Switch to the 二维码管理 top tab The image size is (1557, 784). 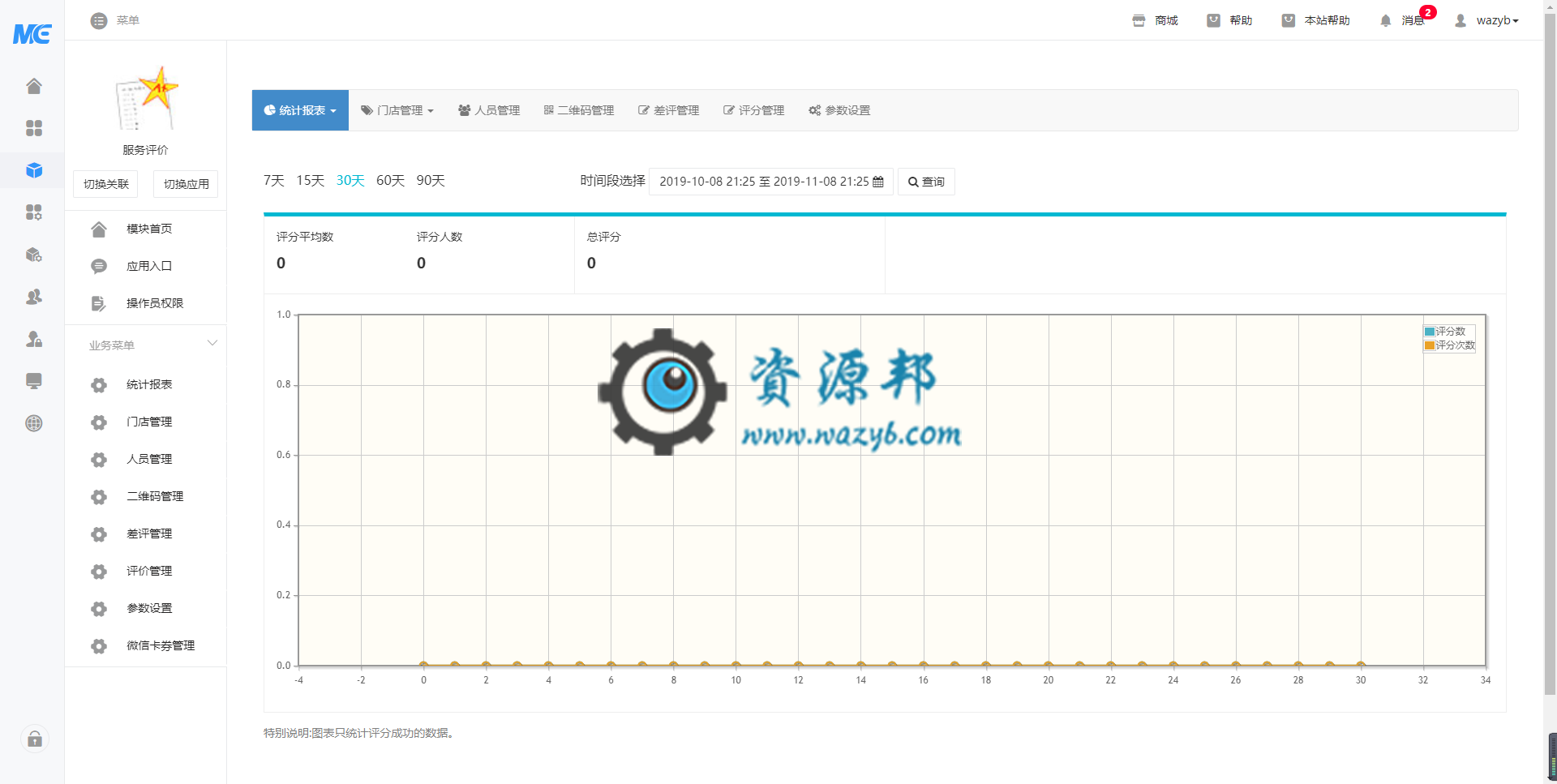579,110
